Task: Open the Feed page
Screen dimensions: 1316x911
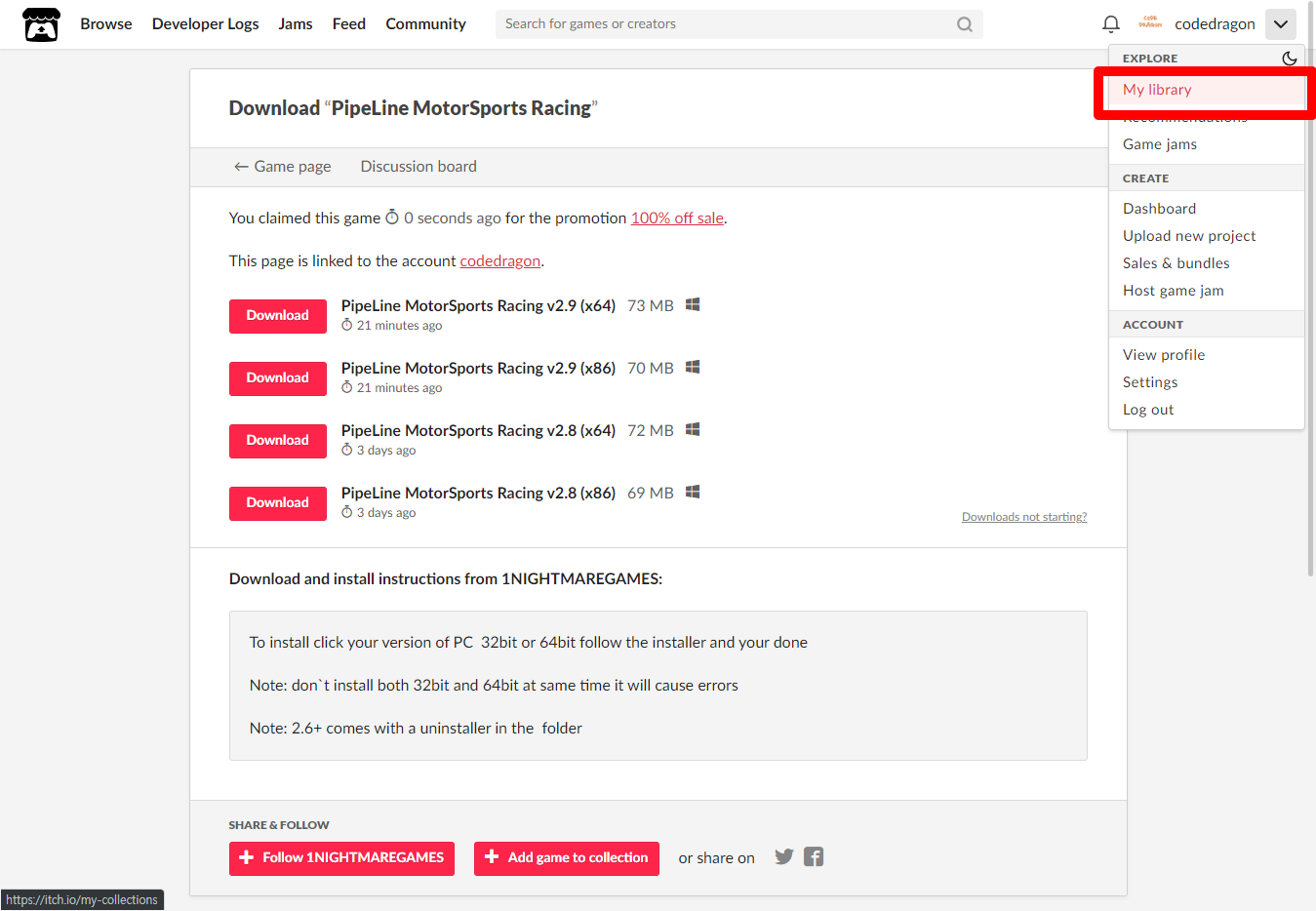Action: pyautogui.click(x=348, y=24)
